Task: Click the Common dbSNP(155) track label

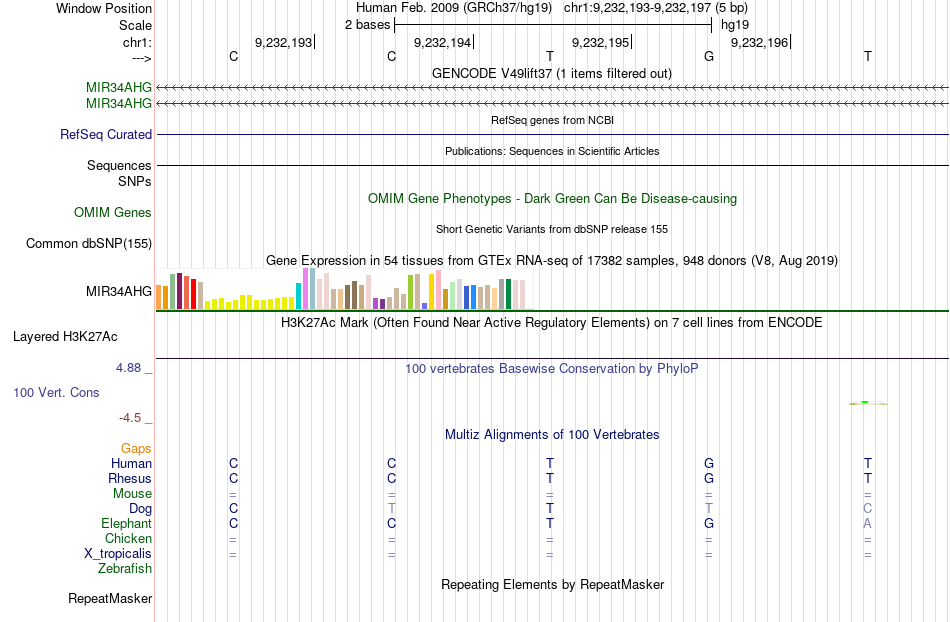Action: point(89,243)
